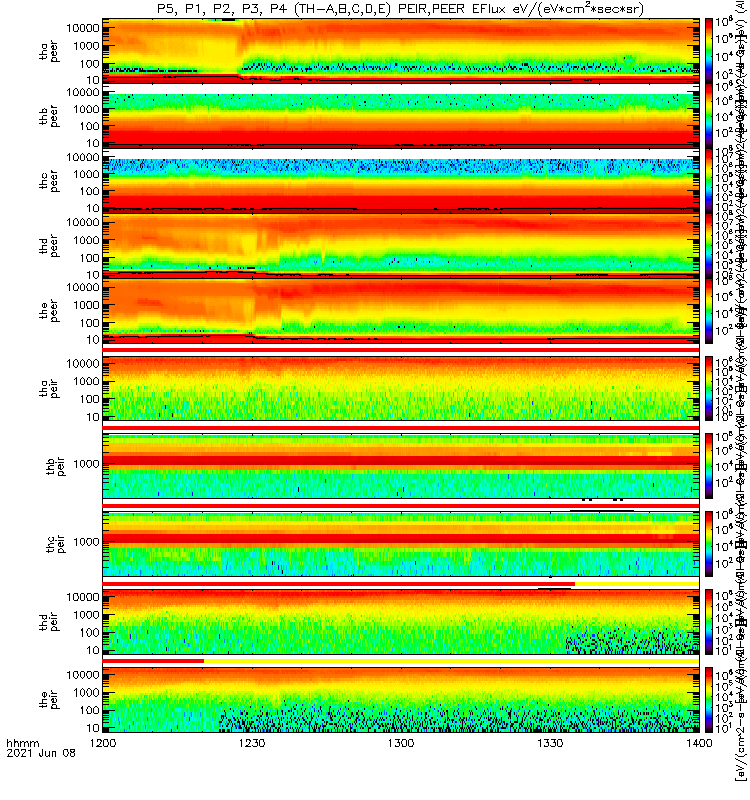This screenshot has height=800, width=750.
Task: Click inside the thb peer spectrogram panel
Action: (401, 115)
